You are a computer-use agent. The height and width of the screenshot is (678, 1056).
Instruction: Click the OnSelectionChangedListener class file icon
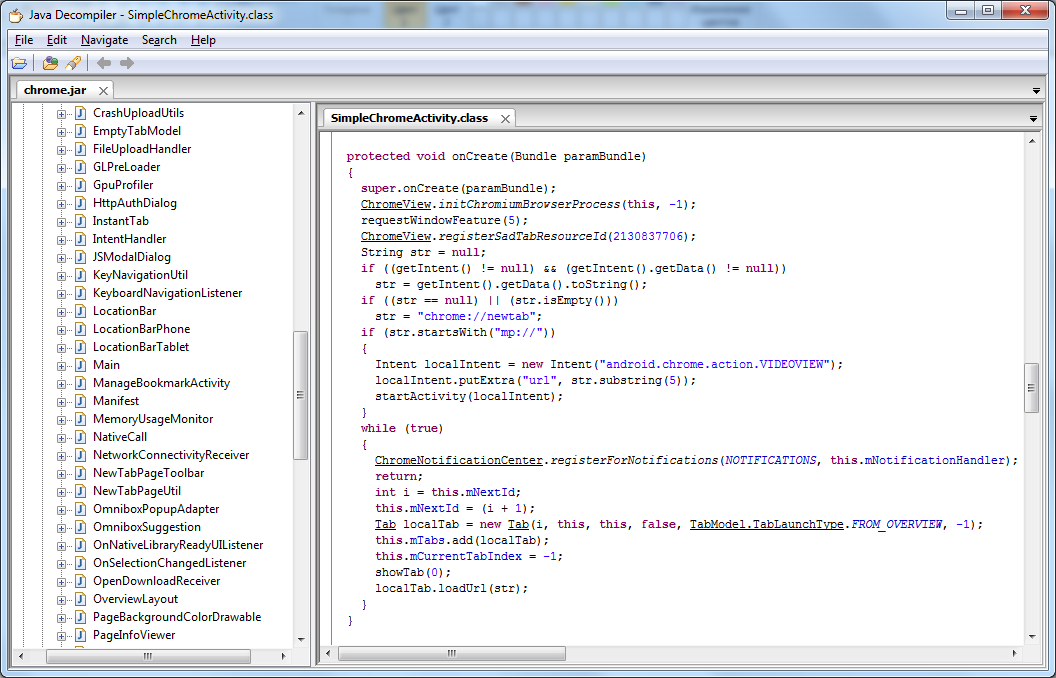pyautogui.click(x=80, y=563)
